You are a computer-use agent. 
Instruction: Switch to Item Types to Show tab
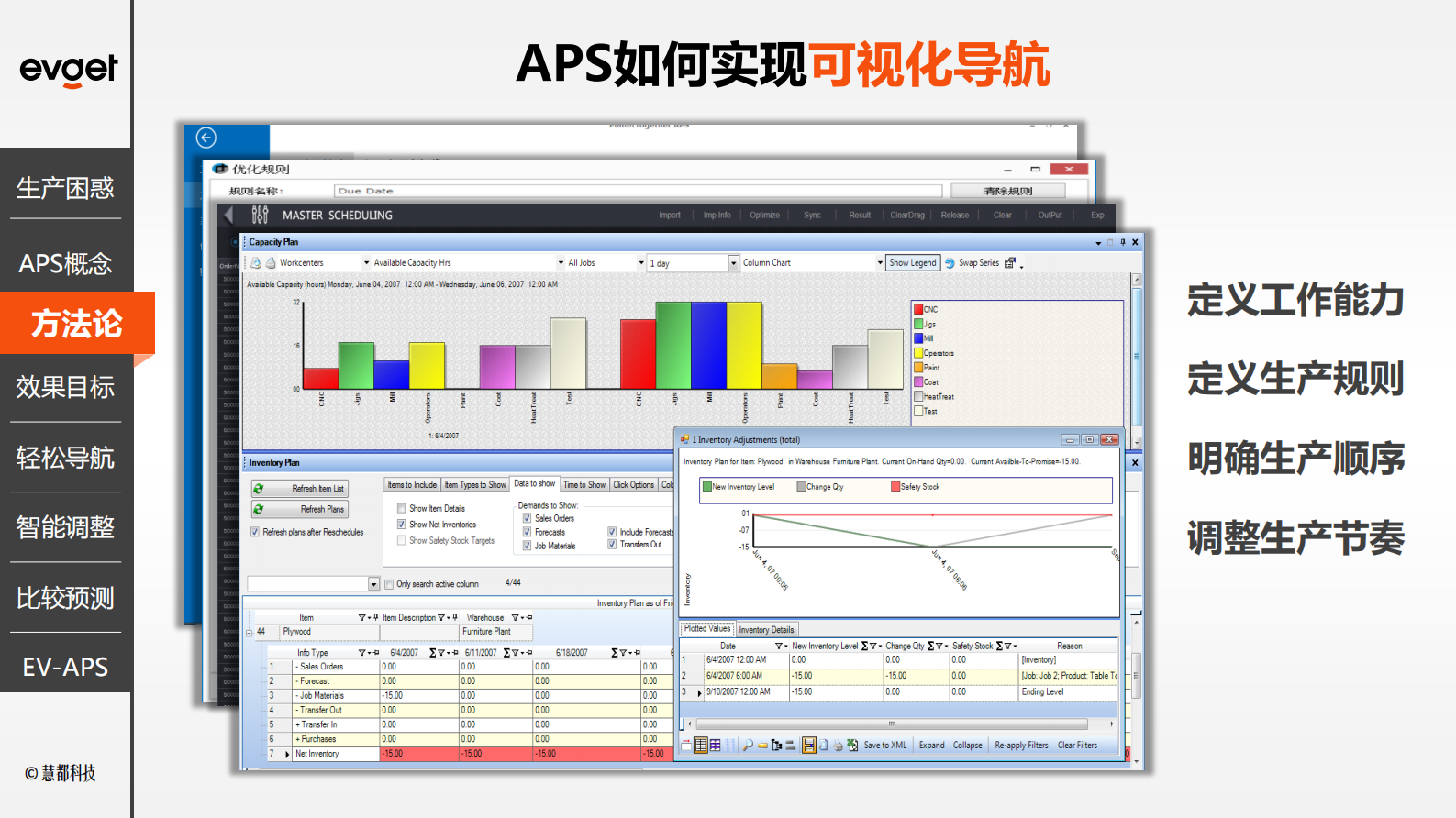(475, 485)
